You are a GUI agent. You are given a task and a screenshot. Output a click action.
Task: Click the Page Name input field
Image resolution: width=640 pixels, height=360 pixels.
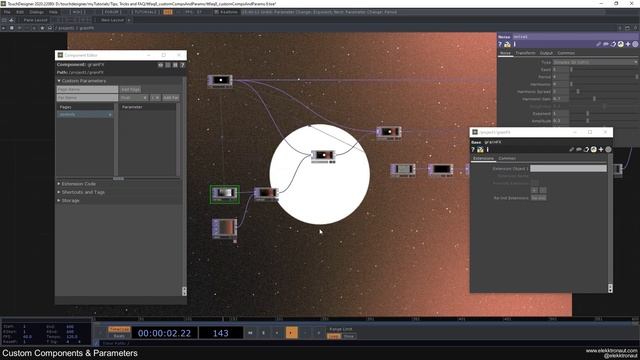[87, 89]
